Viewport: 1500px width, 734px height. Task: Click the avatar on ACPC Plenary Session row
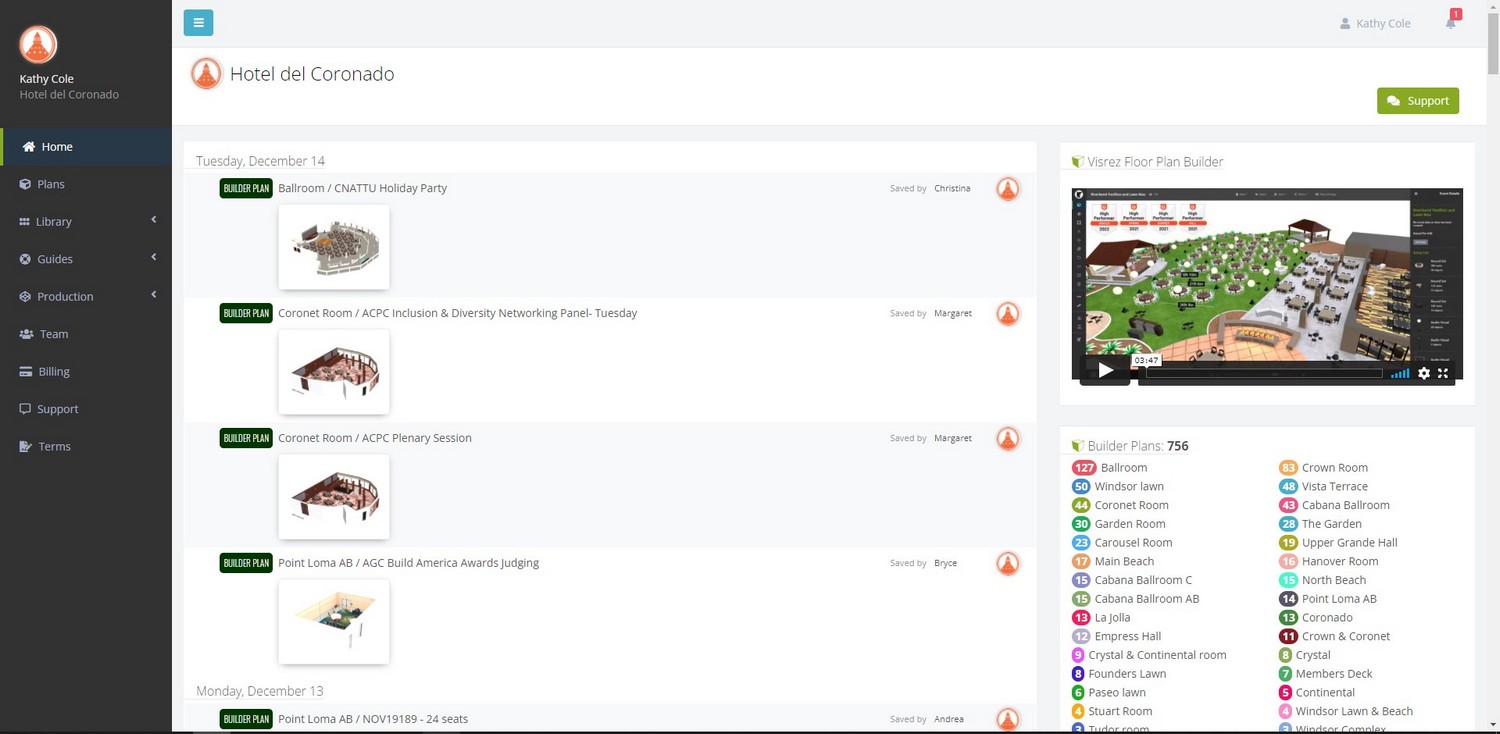pos(1008,438)
